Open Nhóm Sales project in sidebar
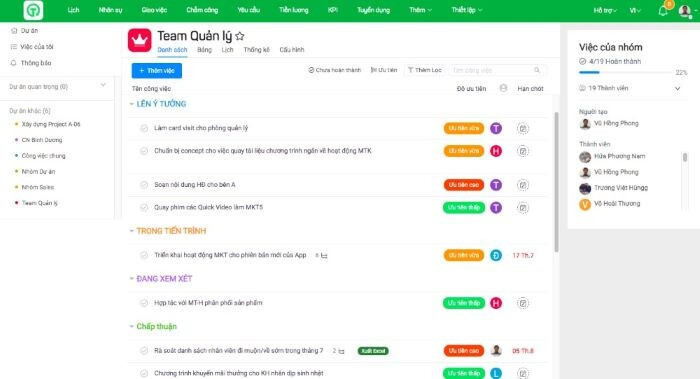The height and width of the screenshot is (379, 700). pyautogui.click(x=38, y=187)
